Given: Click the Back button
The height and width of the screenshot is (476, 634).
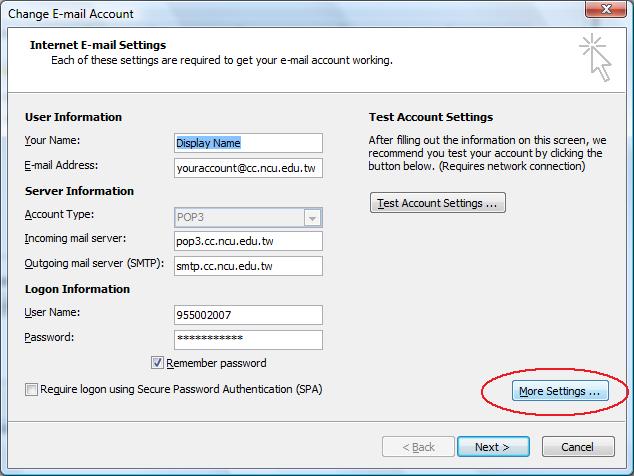Looking at the screenshot, I should click(417, 447).
